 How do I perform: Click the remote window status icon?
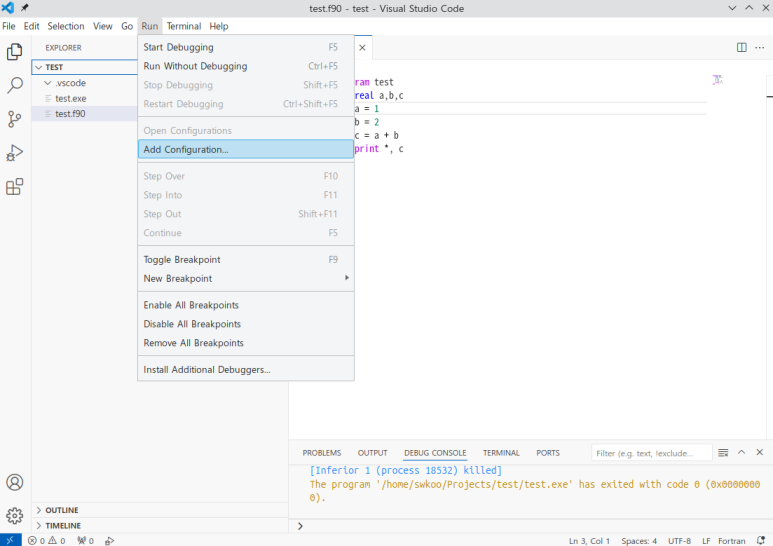click(x=10, y=540)
